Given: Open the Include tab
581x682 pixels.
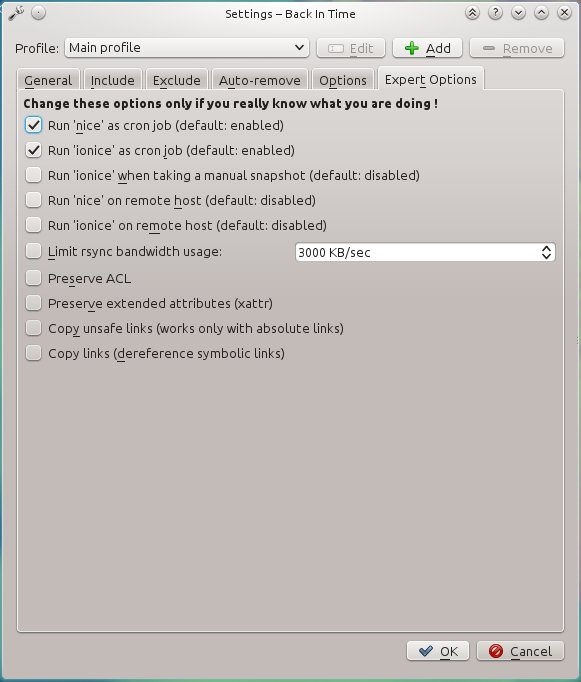Looking at the screenshot, I should [113, 80].
